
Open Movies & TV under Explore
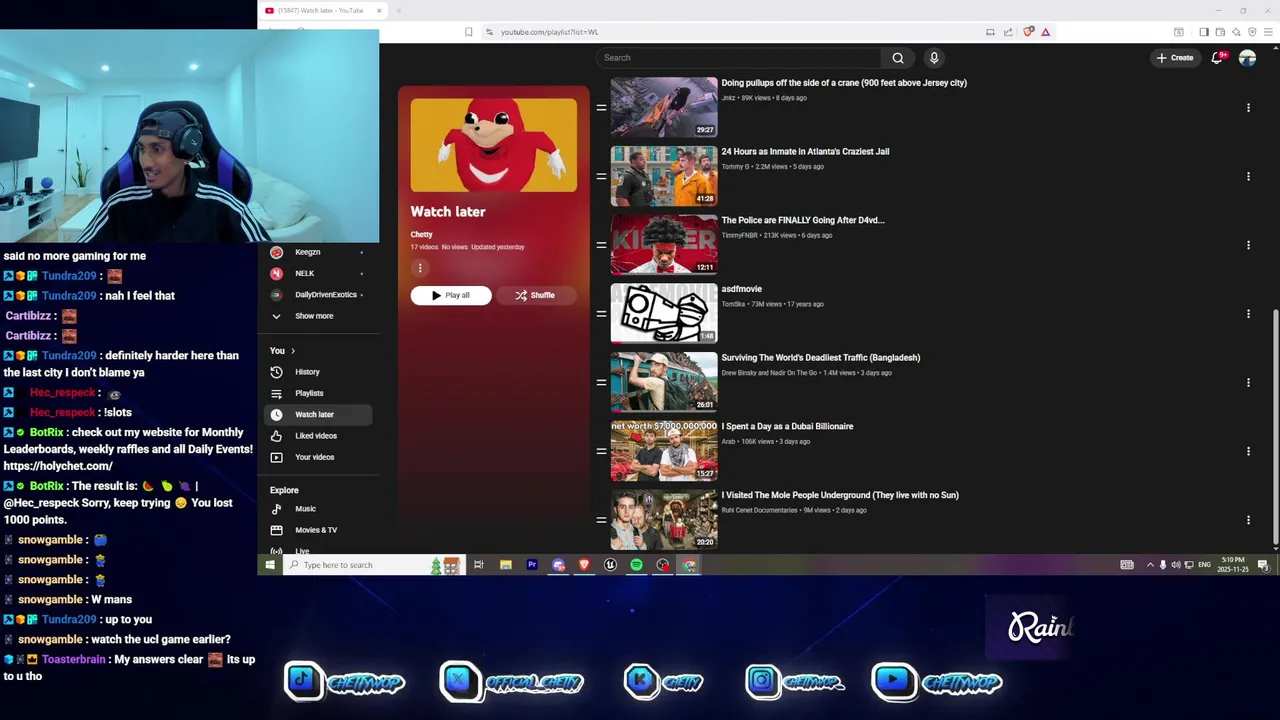(x=318, y=530)
